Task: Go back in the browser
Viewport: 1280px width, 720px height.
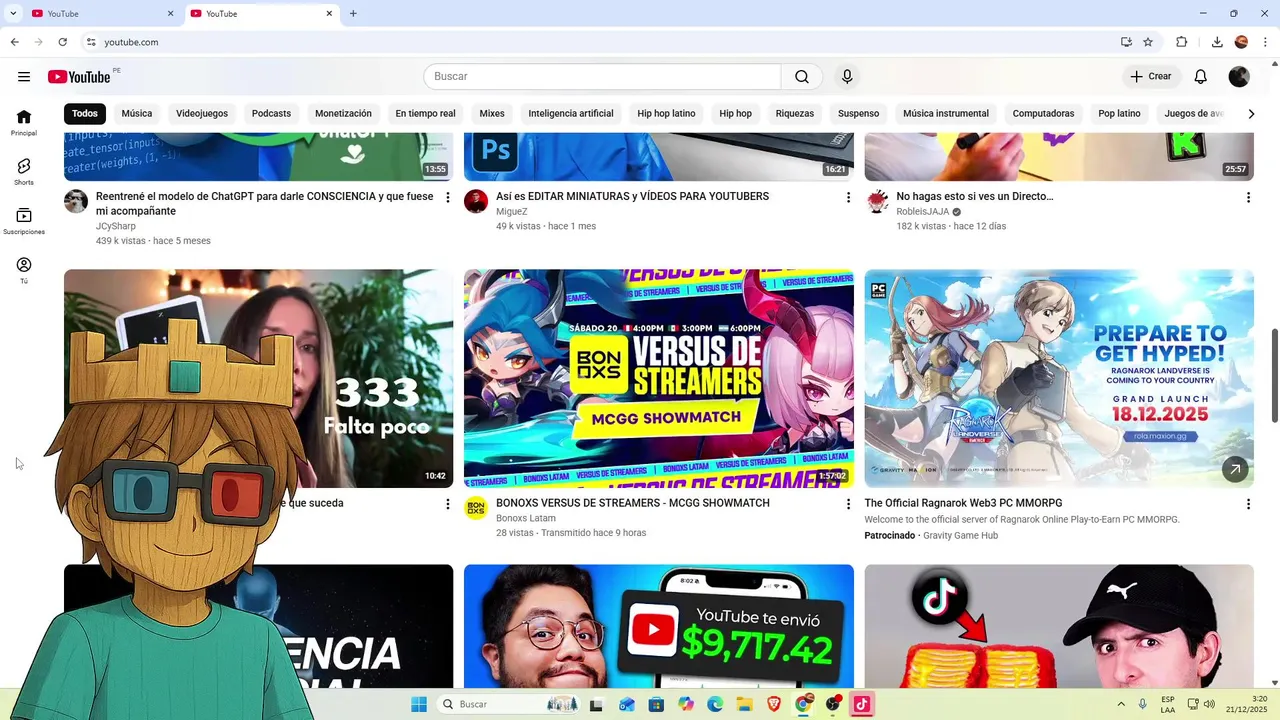Action: tap(14, 42)
